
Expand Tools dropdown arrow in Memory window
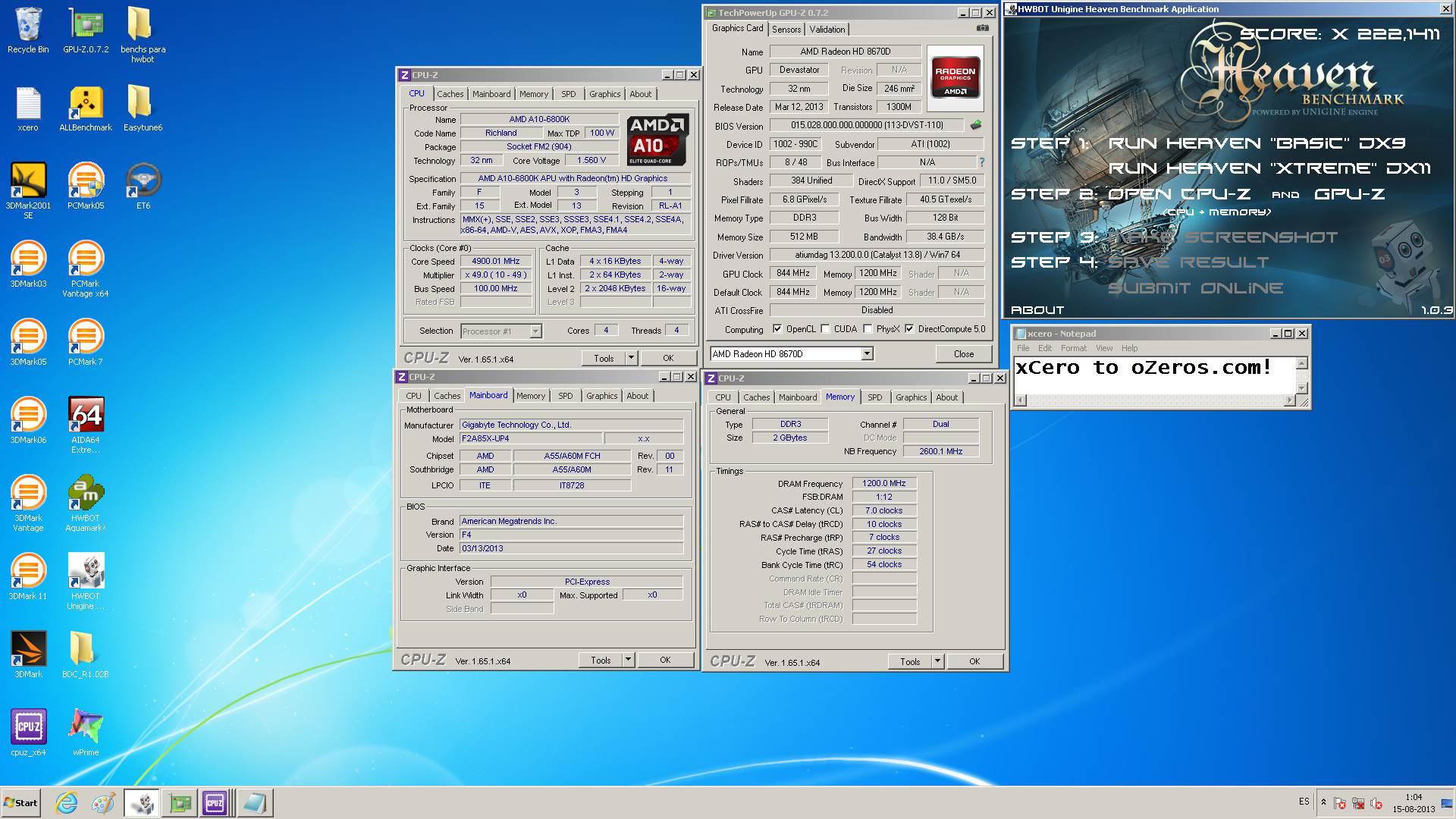[x=937, y=662]
